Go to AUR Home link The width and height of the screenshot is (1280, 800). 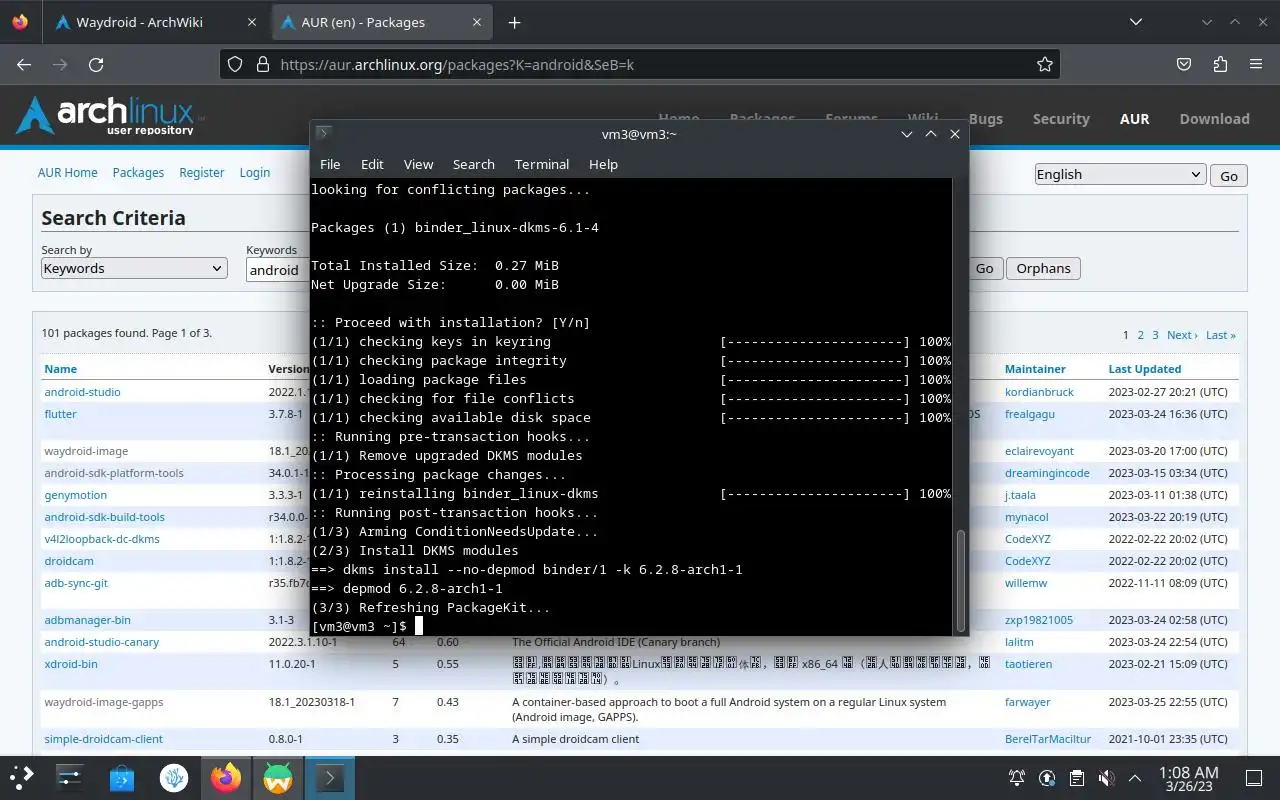point(68,172)
